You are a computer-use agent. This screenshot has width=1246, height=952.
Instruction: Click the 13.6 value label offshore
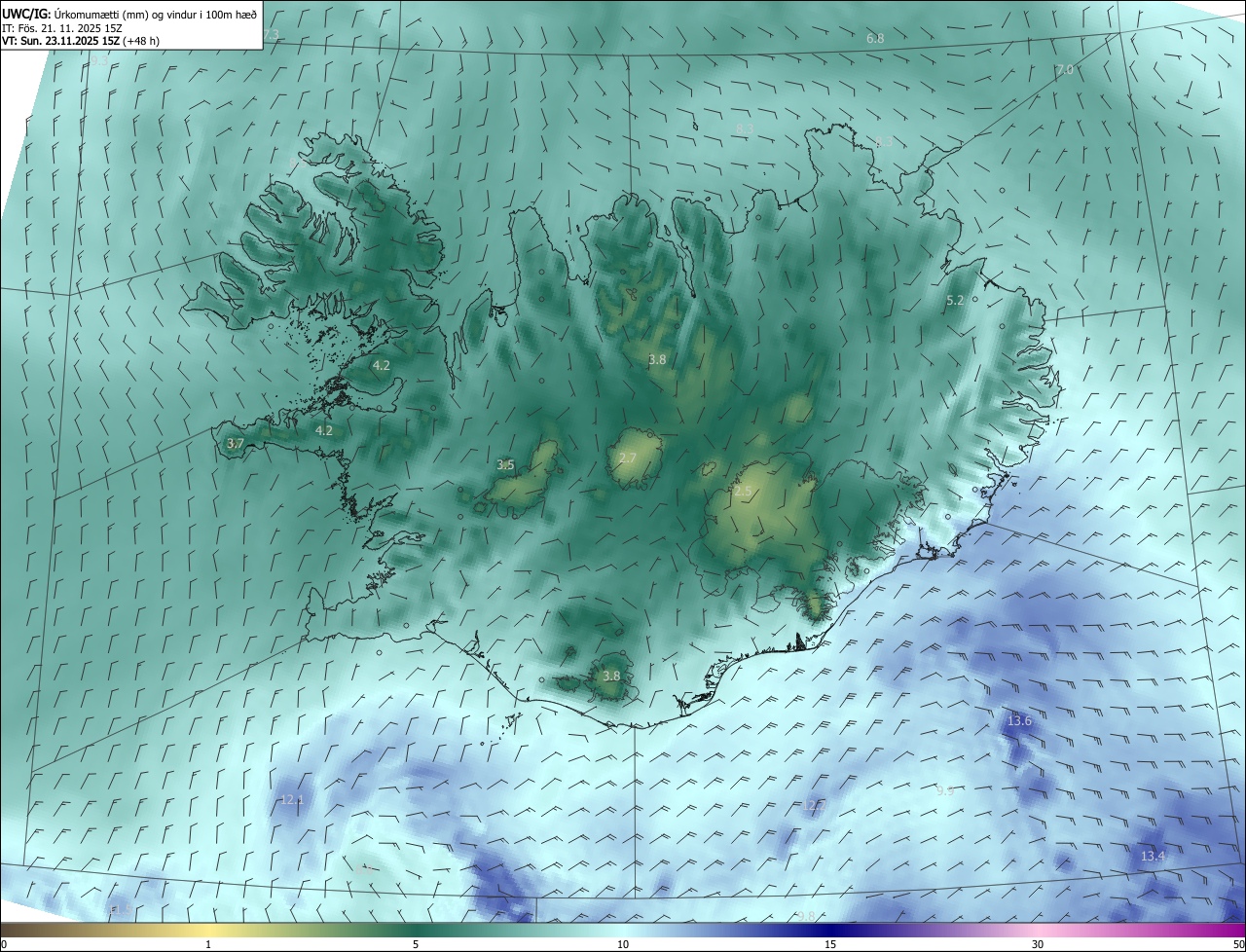1019,721
